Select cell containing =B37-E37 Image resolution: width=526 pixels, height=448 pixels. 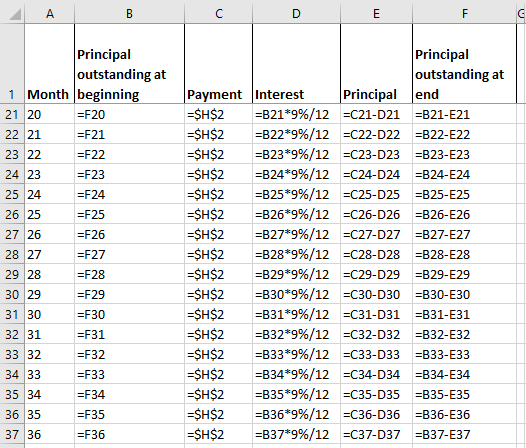(465, 434)
